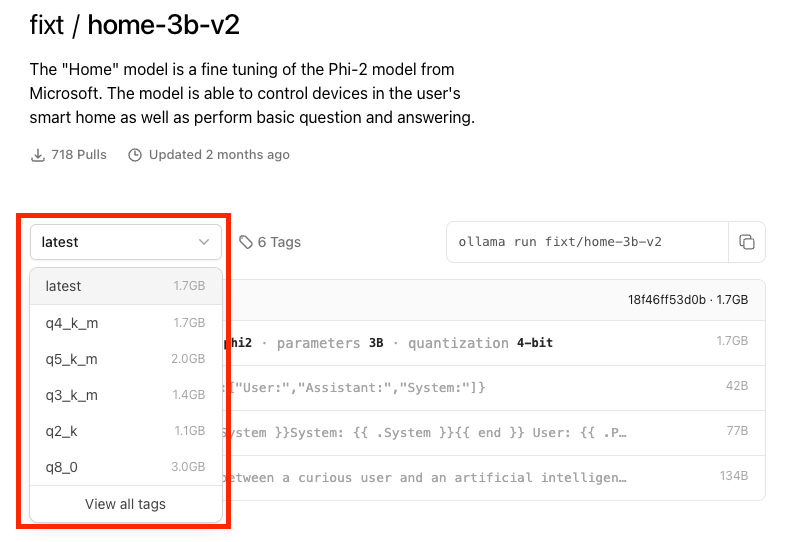Screen dimensions: 792x542
Task: Open the template file row 77B
Action: [x=490, y=432]
